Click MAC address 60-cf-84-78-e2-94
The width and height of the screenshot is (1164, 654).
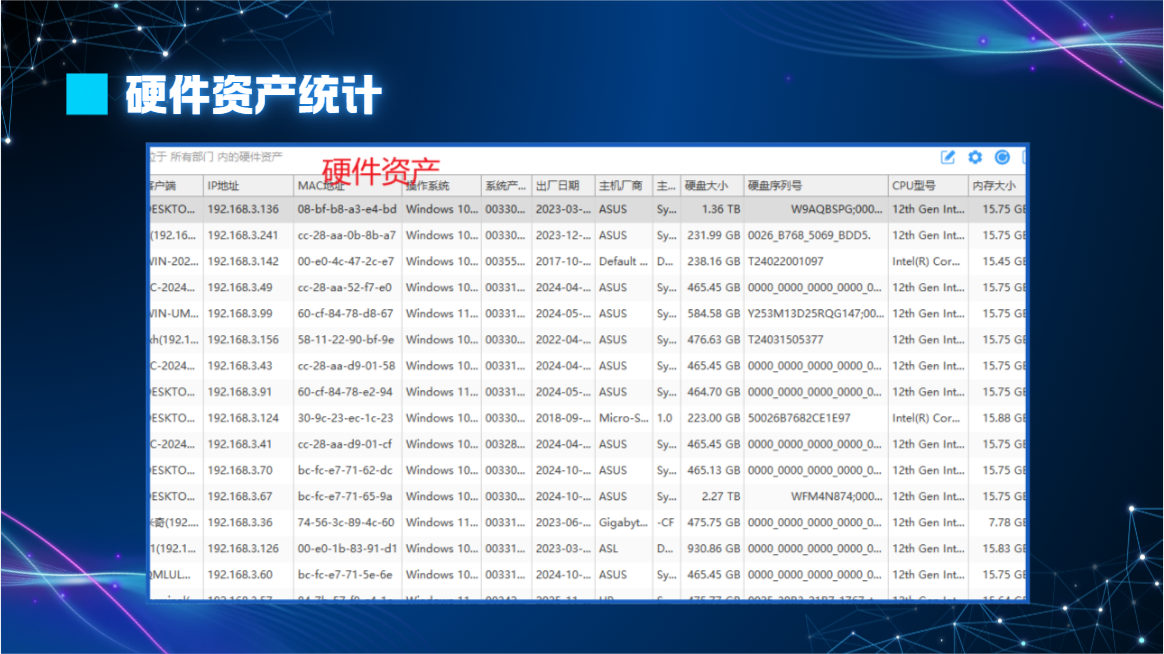tap(345, 392)
